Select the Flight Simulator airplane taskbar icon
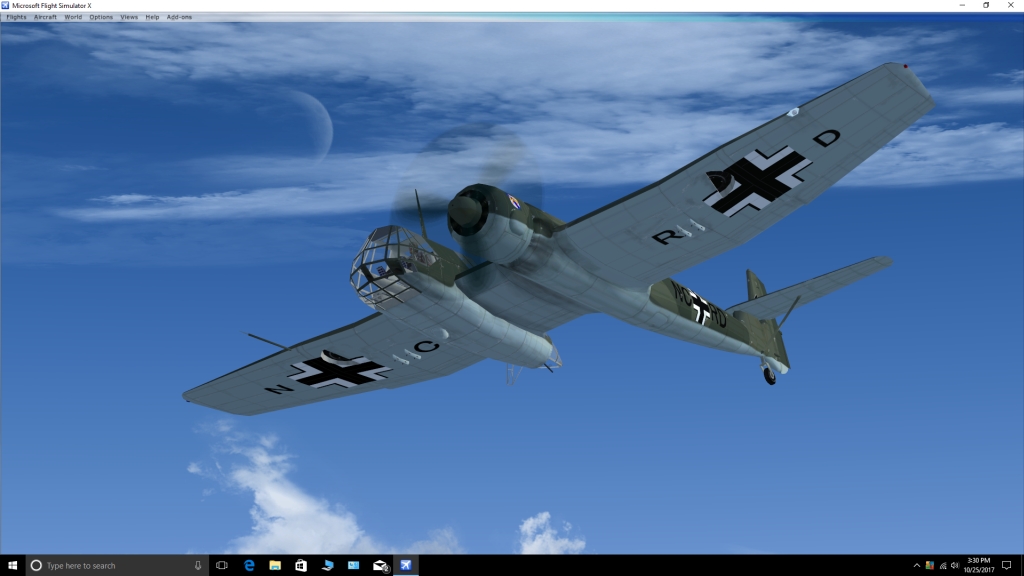Viewport: 1024px width, 576px height. 406,566
